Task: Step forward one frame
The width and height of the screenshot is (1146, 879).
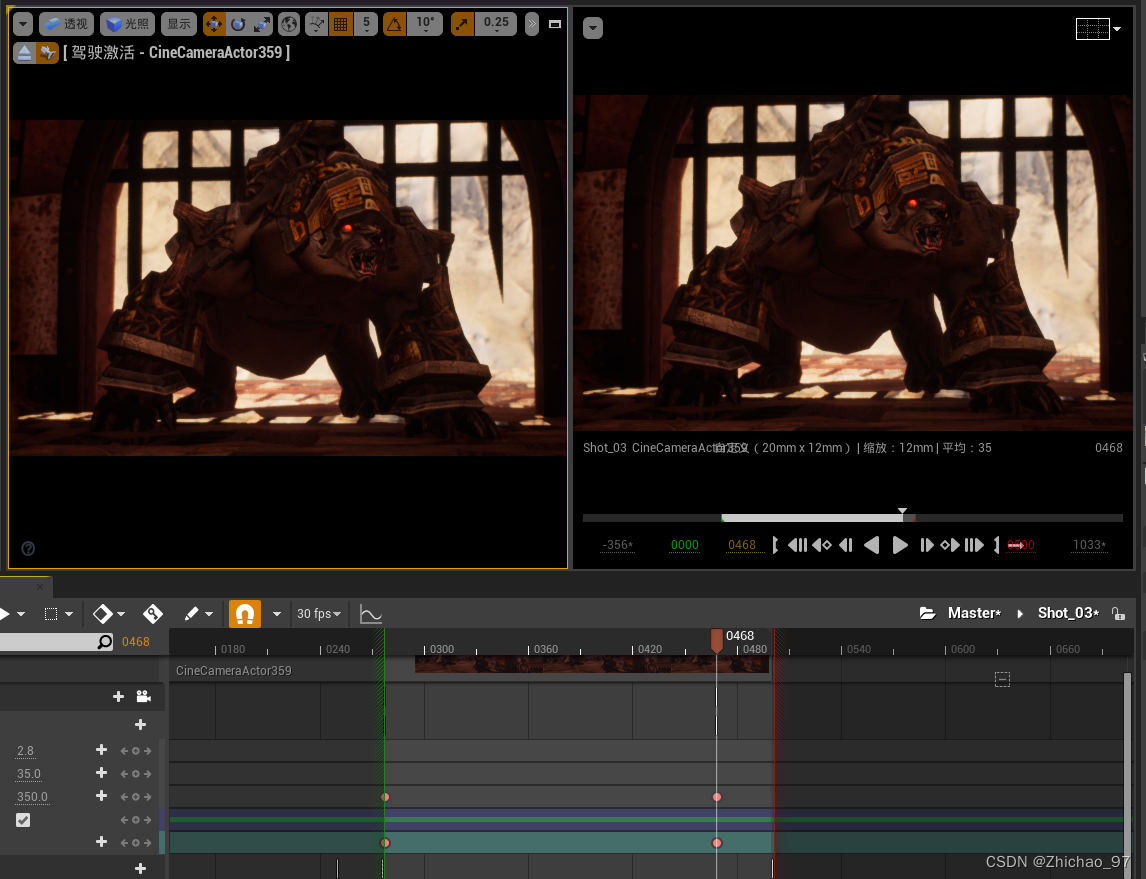Action: 926,545
